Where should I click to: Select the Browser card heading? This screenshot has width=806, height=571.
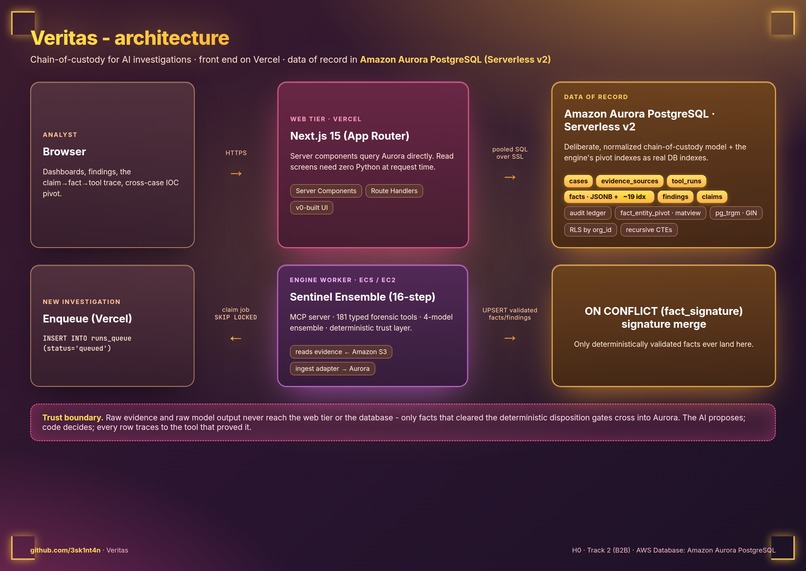click(x=64, y=152)
